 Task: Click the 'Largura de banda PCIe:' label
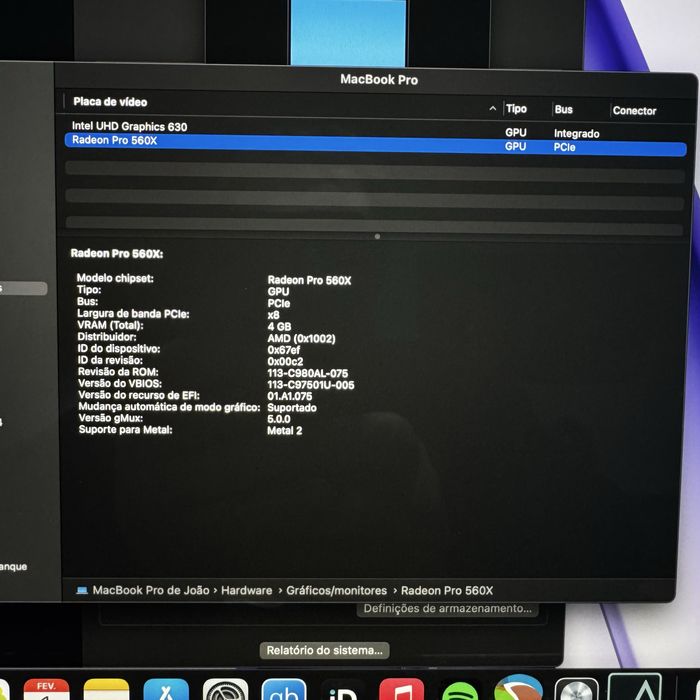coord(133,314)
